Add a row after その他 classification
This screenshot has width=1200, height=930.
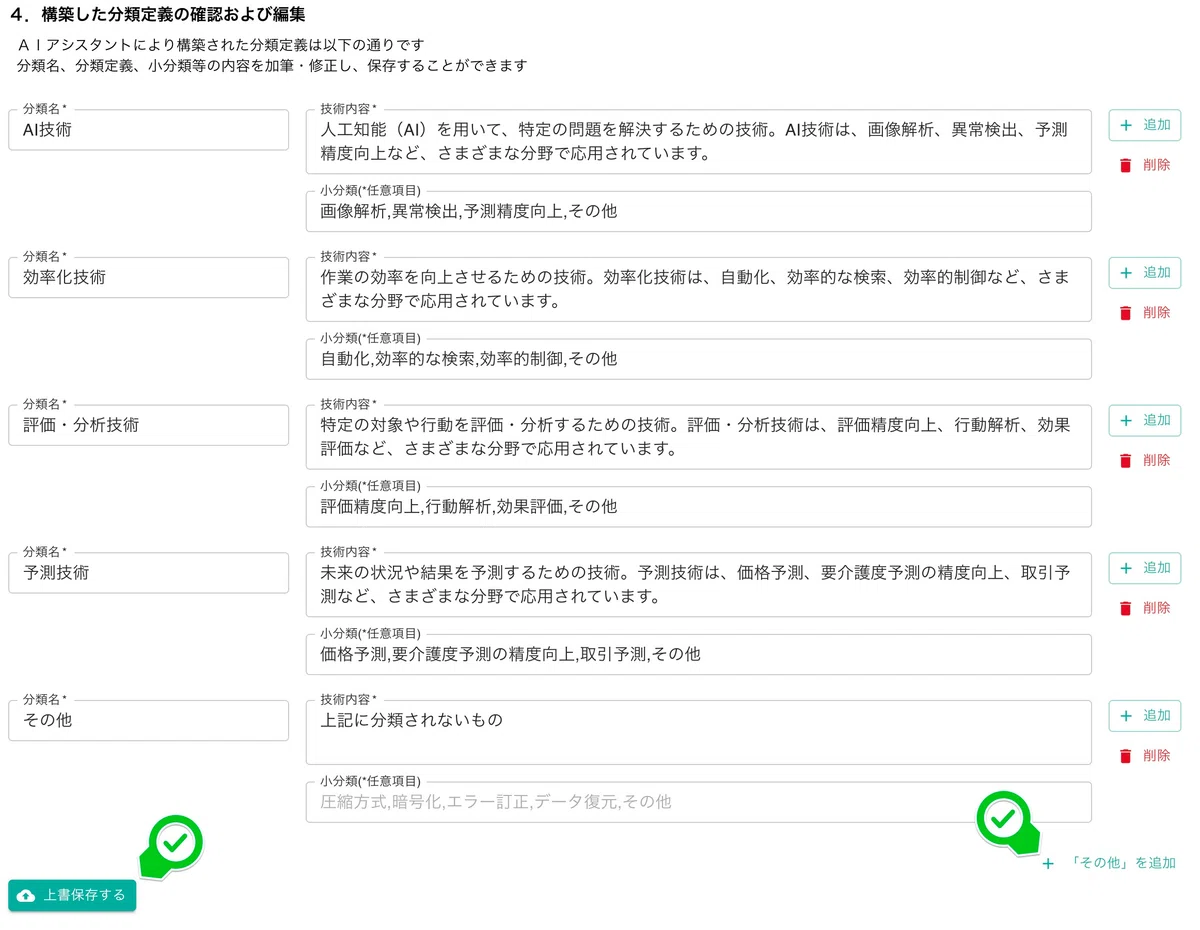(x=1144, y=716)
